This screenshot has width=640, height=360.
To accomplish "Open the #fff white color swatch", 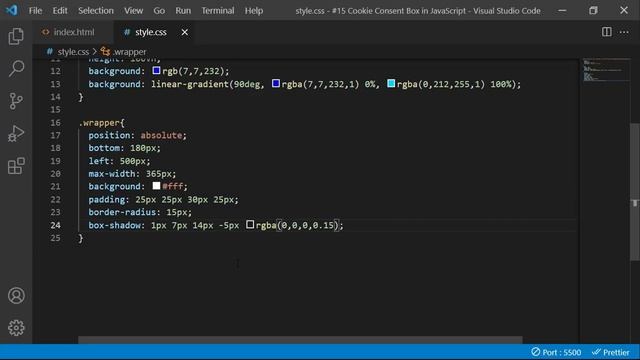I will pyautogui.click(x=156, y=186).
